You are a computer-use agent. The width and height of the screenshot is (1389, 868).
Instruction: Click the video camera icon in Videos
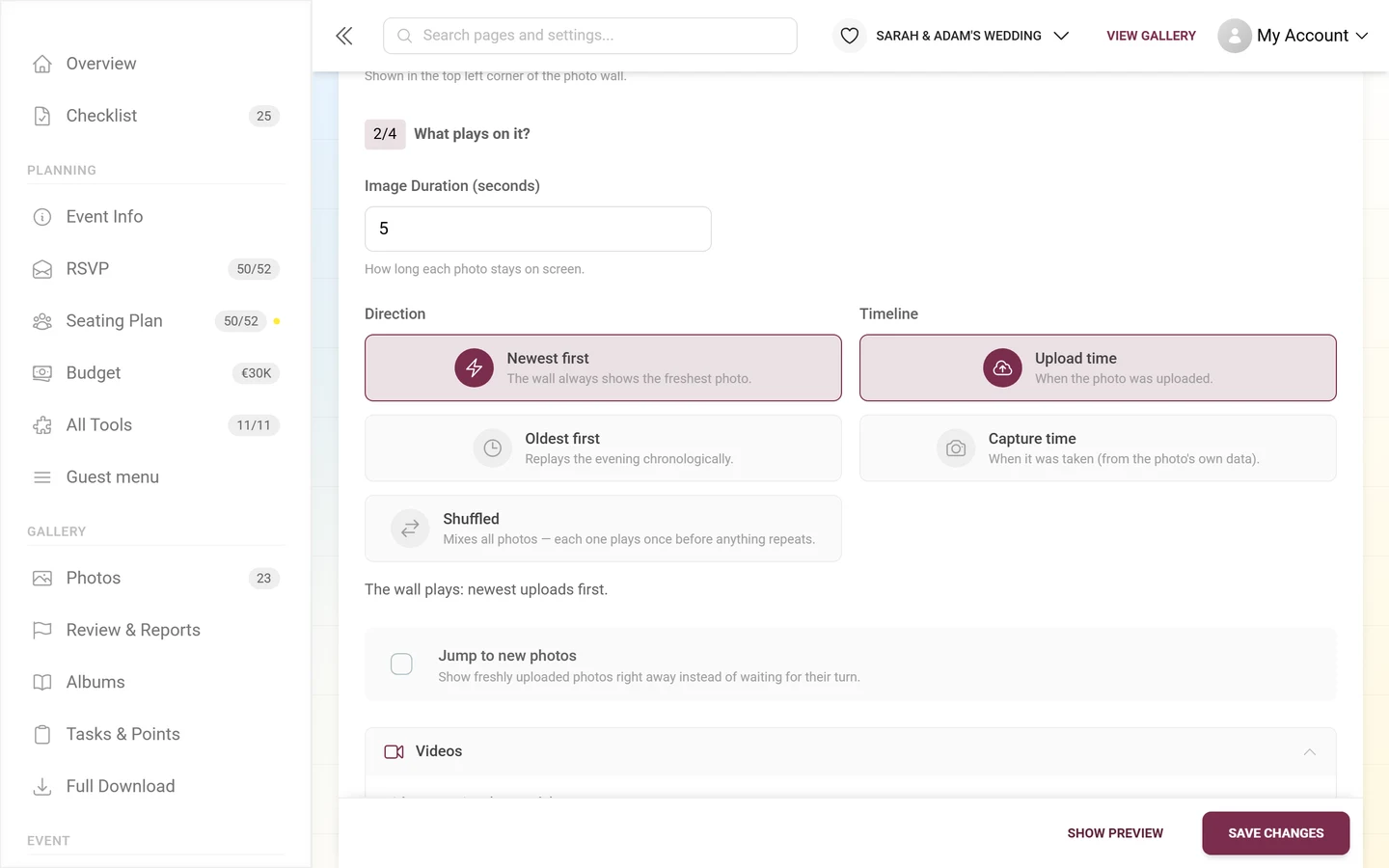394,751
